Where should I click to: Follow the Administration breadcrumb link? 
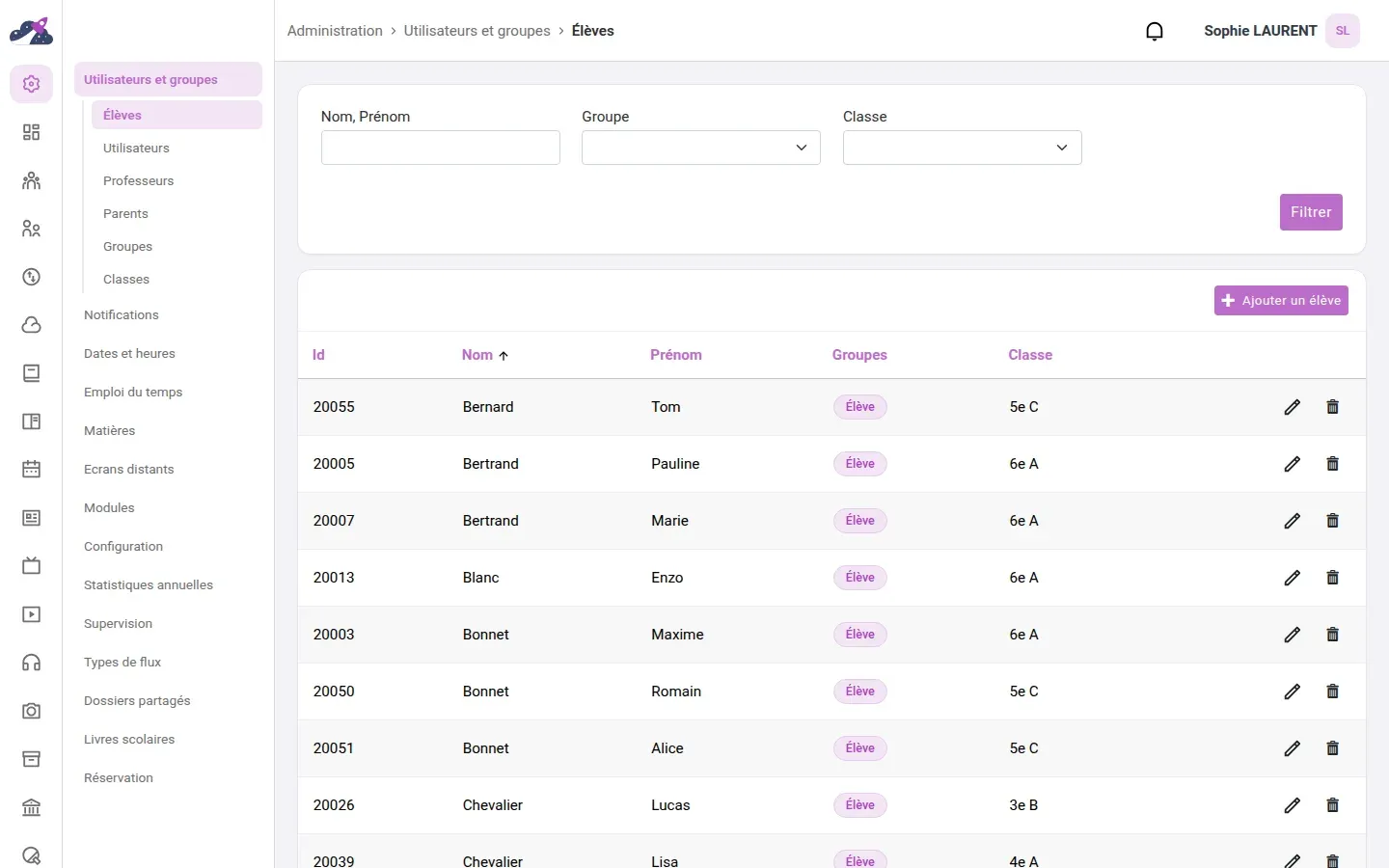click(335, 31)
